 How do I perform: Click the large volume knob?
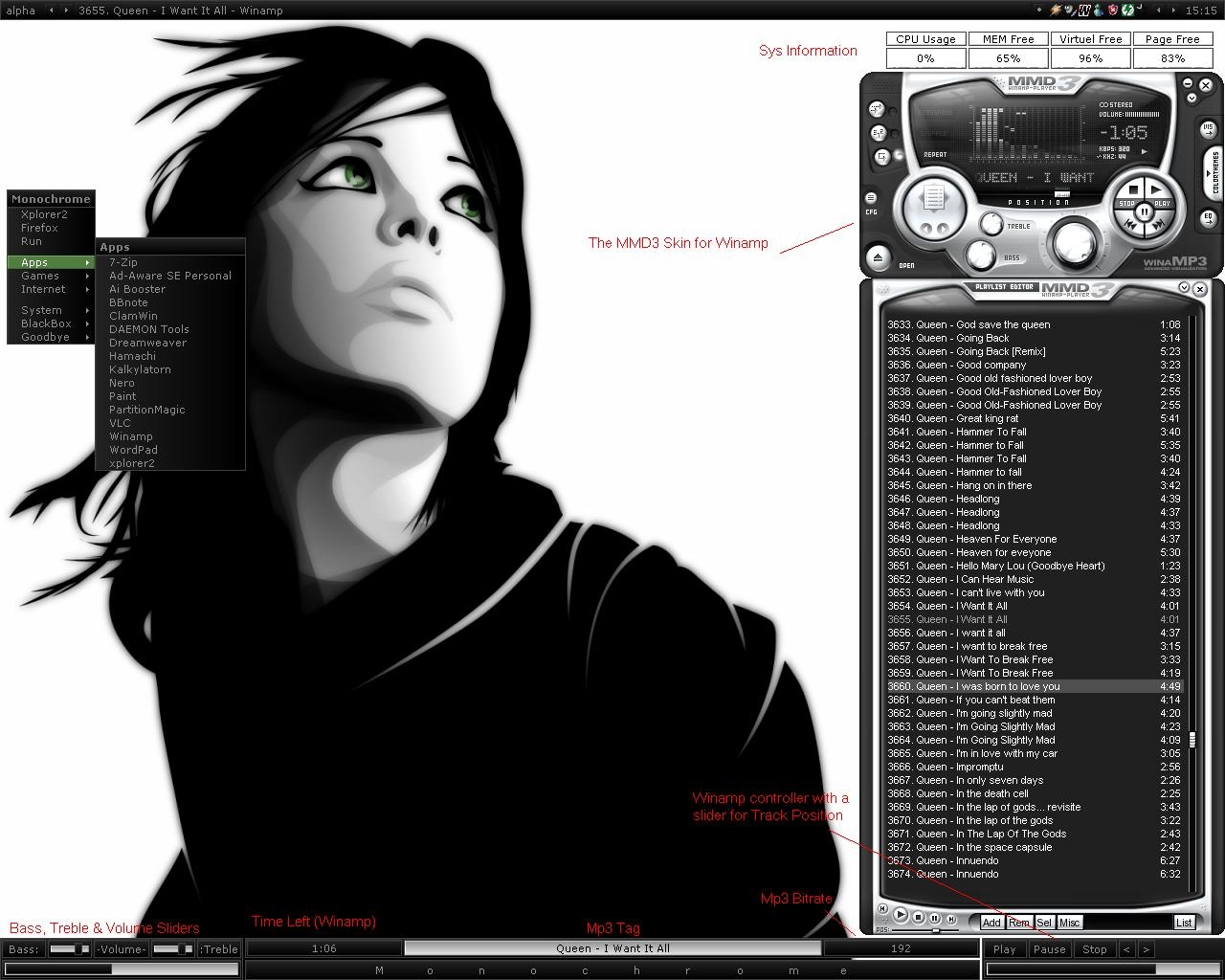(x=1074, y=243)
